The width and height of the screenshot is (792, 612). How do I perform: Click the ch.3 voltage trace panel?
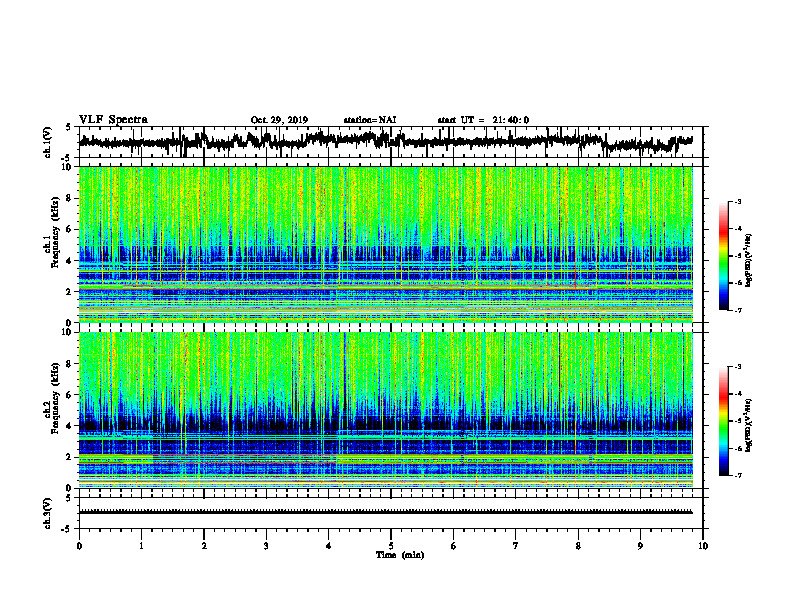coord(391,513)
